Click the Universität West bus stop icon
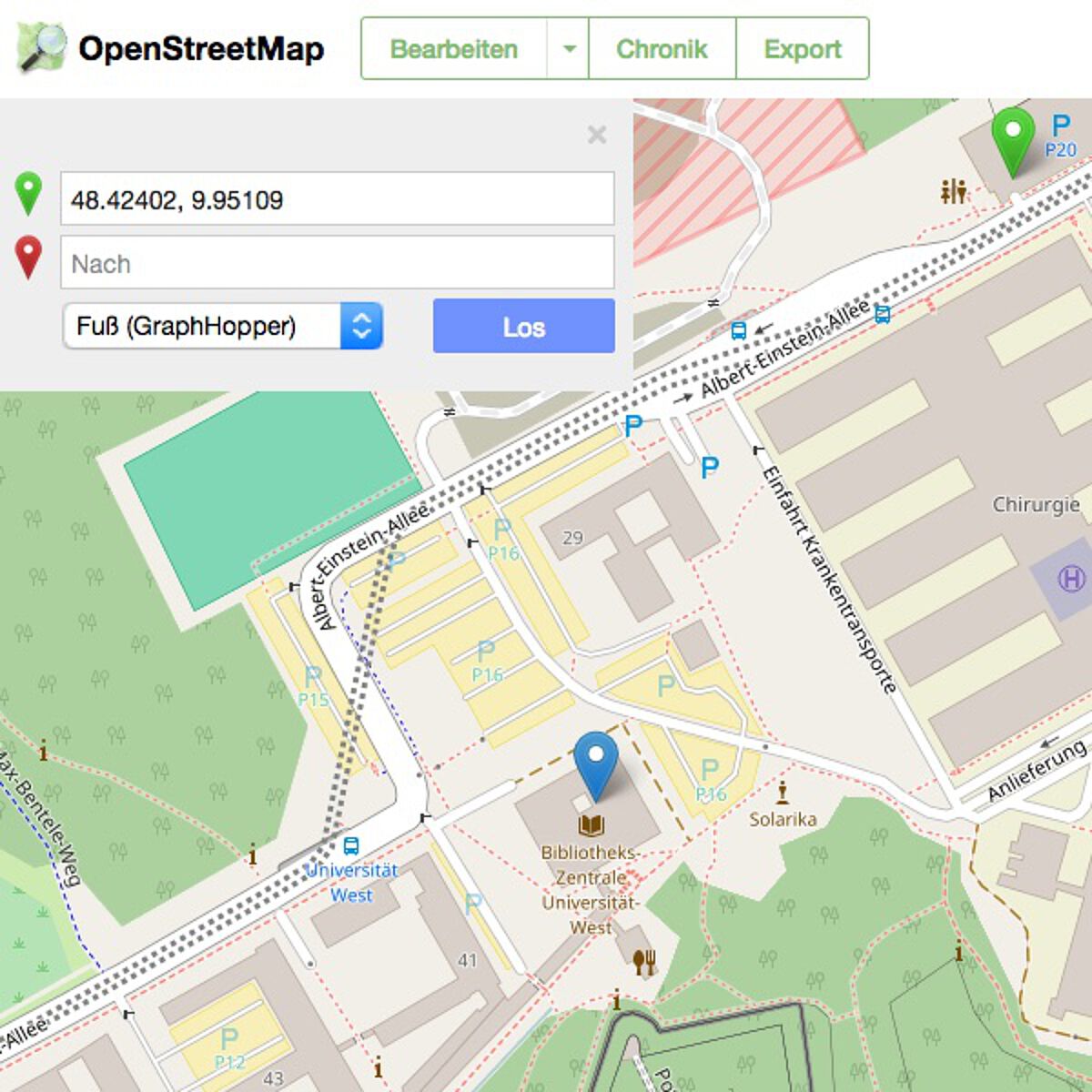Screen dimensions: 1092x1092 pyautogui.click(x=351, y=845)
